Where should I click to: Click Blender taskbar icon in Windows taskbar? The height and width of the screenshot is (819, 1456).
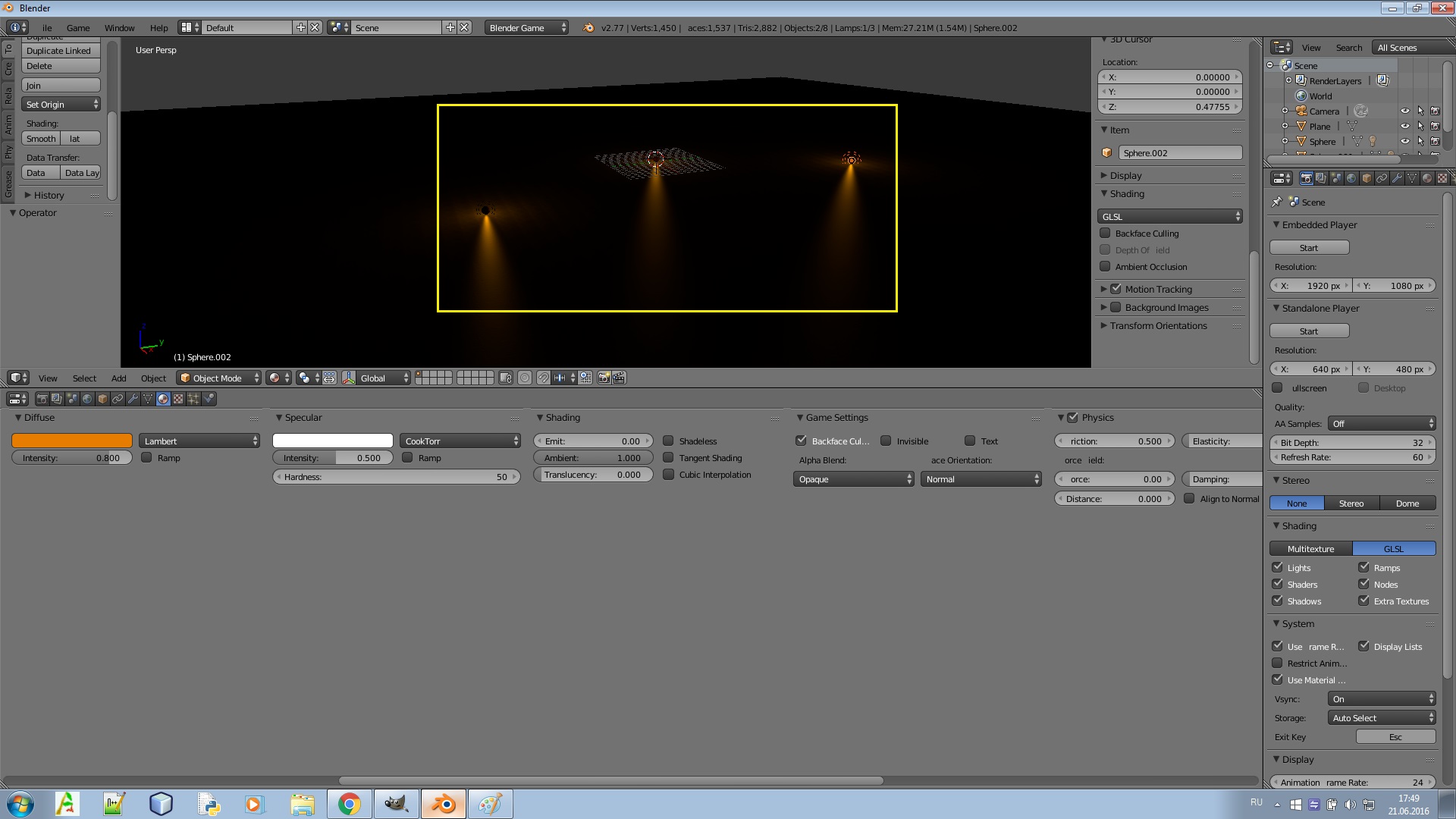click(444, 803)
